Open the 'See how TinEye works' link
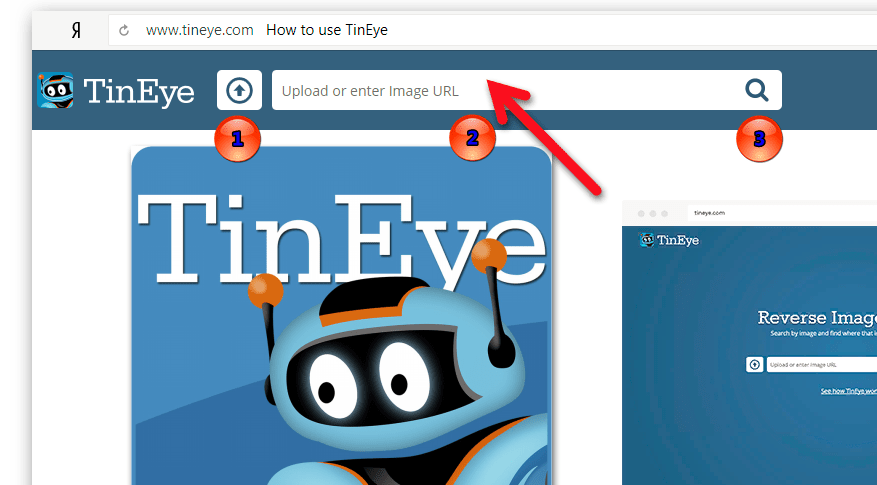 [x=848, y=391]
